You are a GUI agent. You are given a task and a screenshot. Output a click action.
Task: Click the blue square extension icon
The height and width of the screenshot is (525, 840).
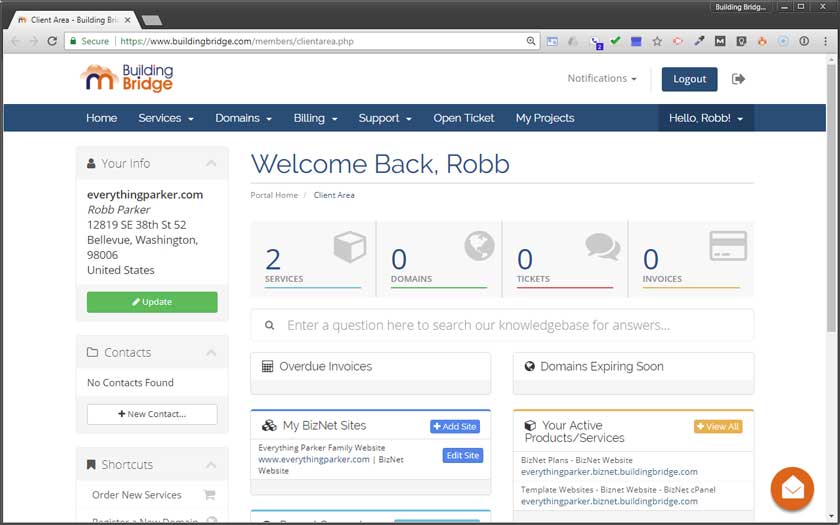(x=636, y=41)
